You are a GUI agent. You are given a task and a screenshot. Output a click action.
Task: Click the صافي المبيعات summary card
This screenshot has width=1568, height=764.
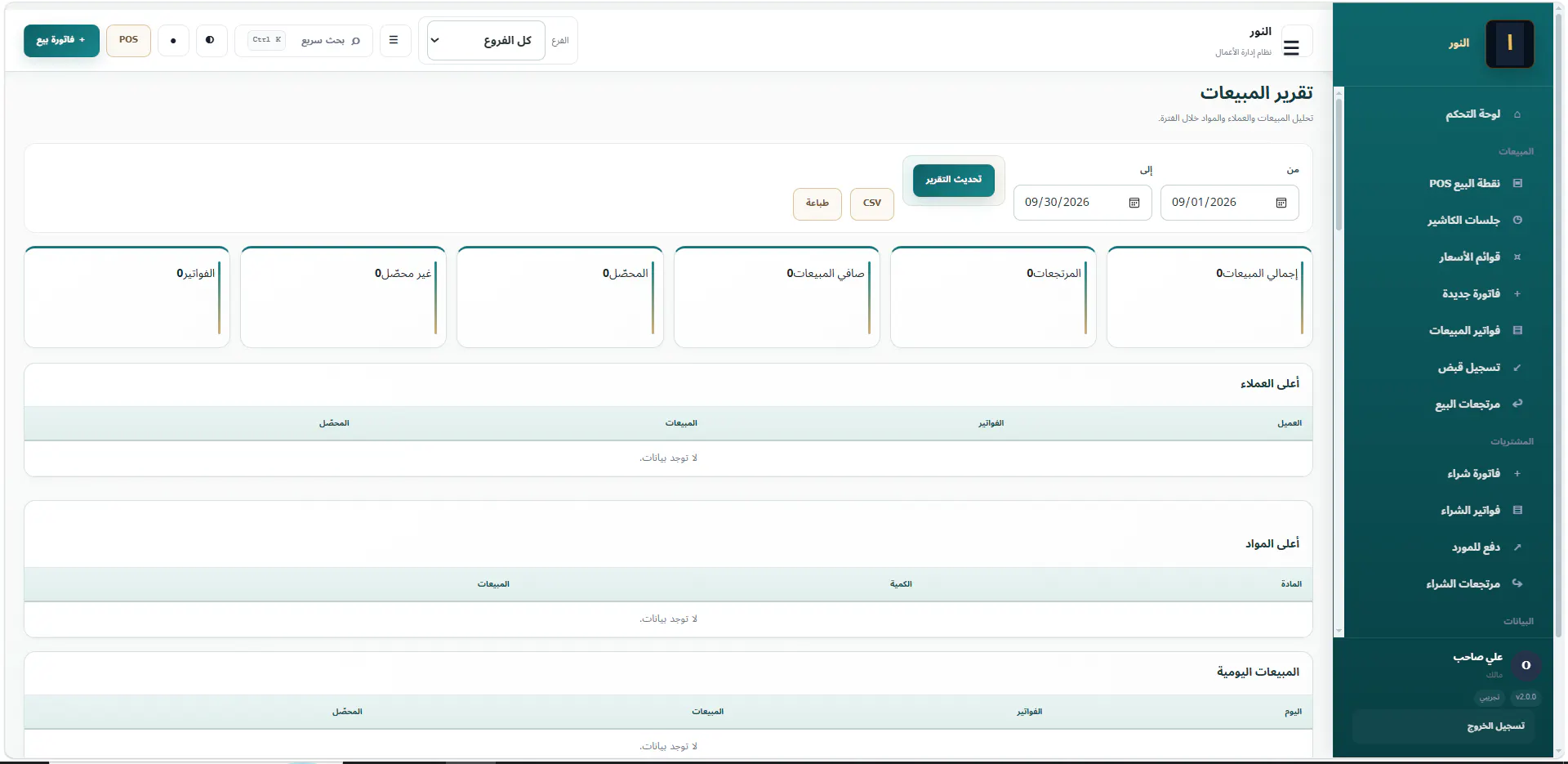(777, 297)
